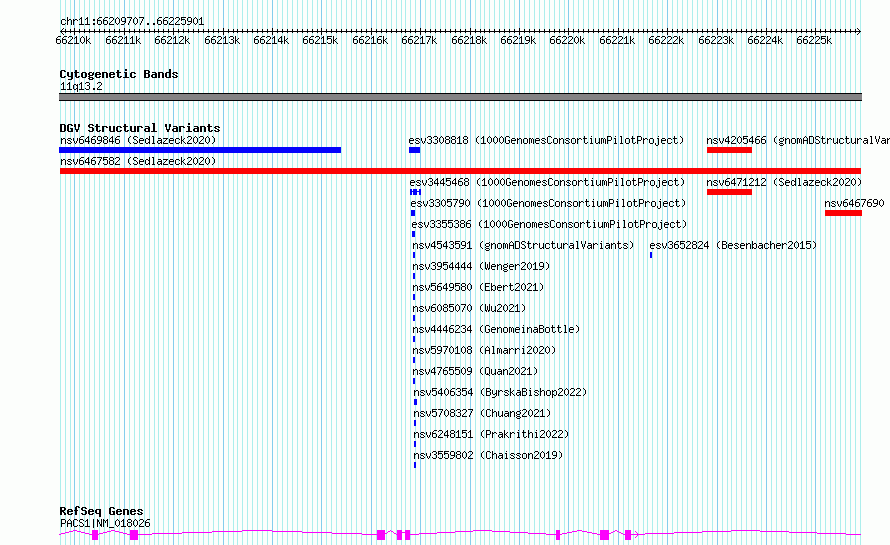The width and height of the screenshot is (890, 545).
Task: Click the 66223k ruler tick label
Action: [716, 40]
